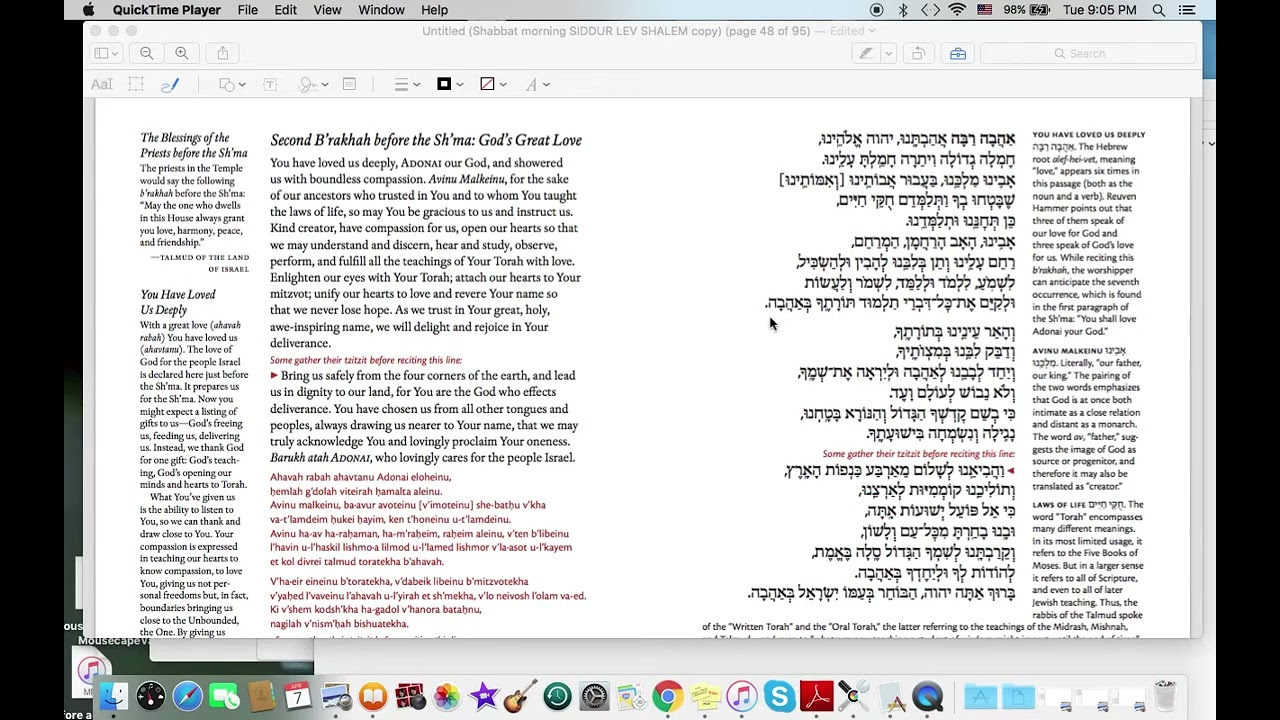1280x720 pixels.
Task: Open the Window menu
Action: pos(381,10)
